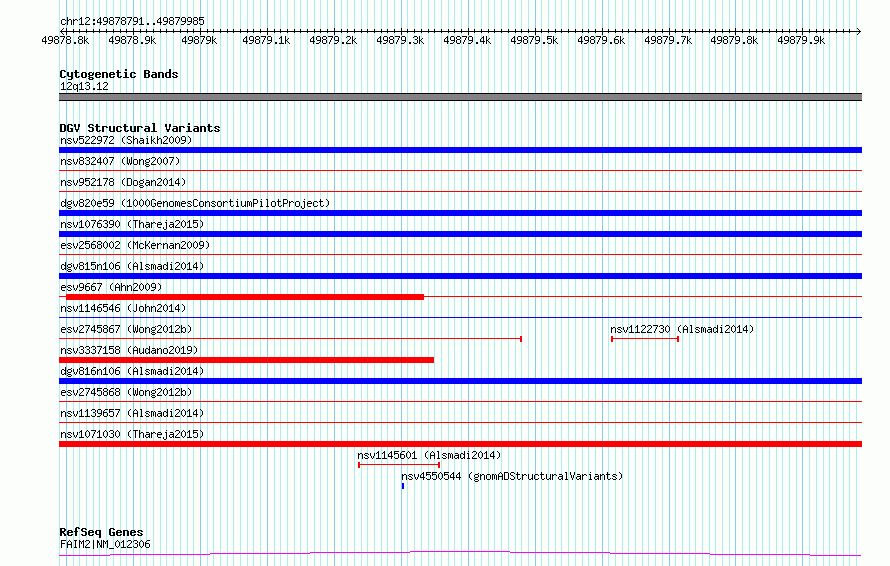
Task: Select variant dgv816n106 (Alsmadi2014) label
Action: [132, 371]
